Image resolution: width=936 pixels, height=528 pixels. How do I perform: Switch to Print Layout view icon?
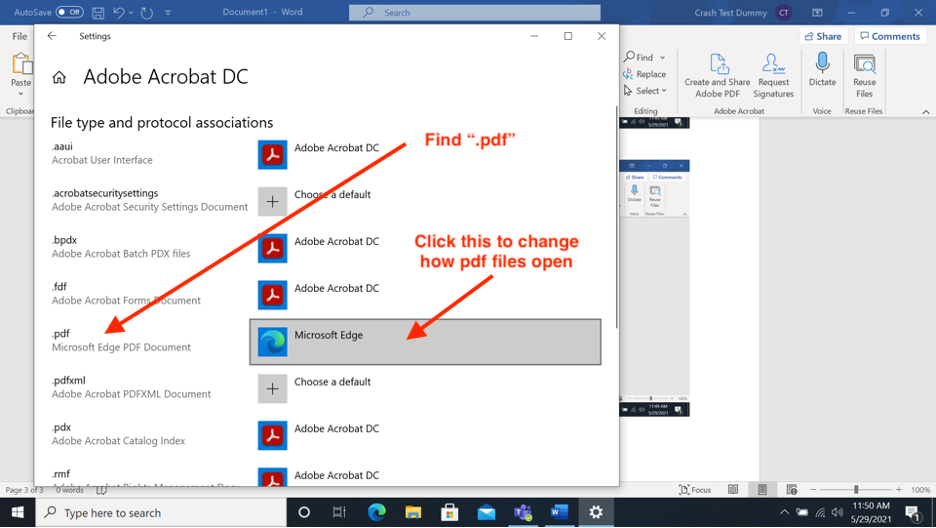point(762,490)
